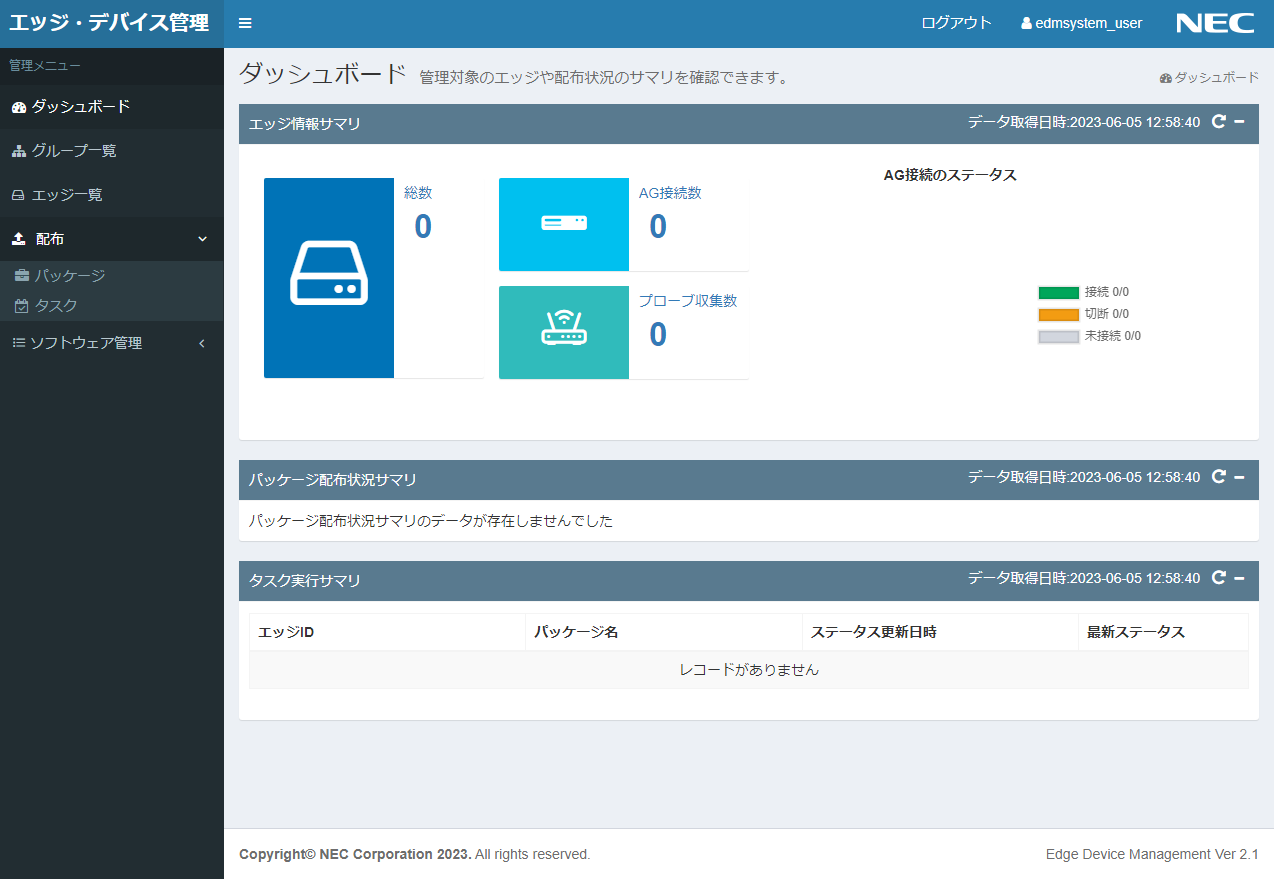Open the edmsystem_user account menu
The width and height of the screenshot is (1274, 879).
click(1082, 24)
